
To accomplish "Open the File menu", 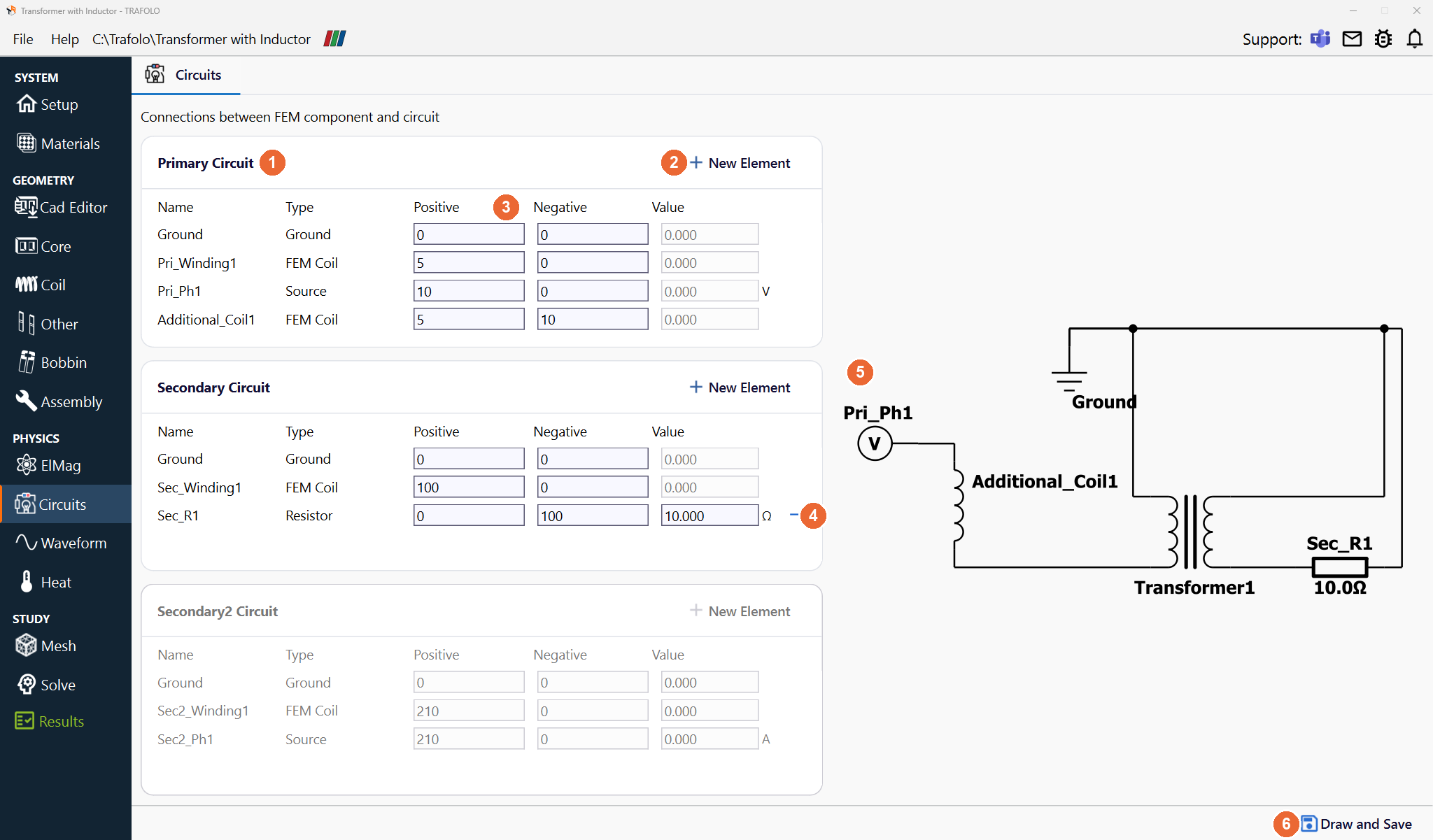I will tap(23, 39).
